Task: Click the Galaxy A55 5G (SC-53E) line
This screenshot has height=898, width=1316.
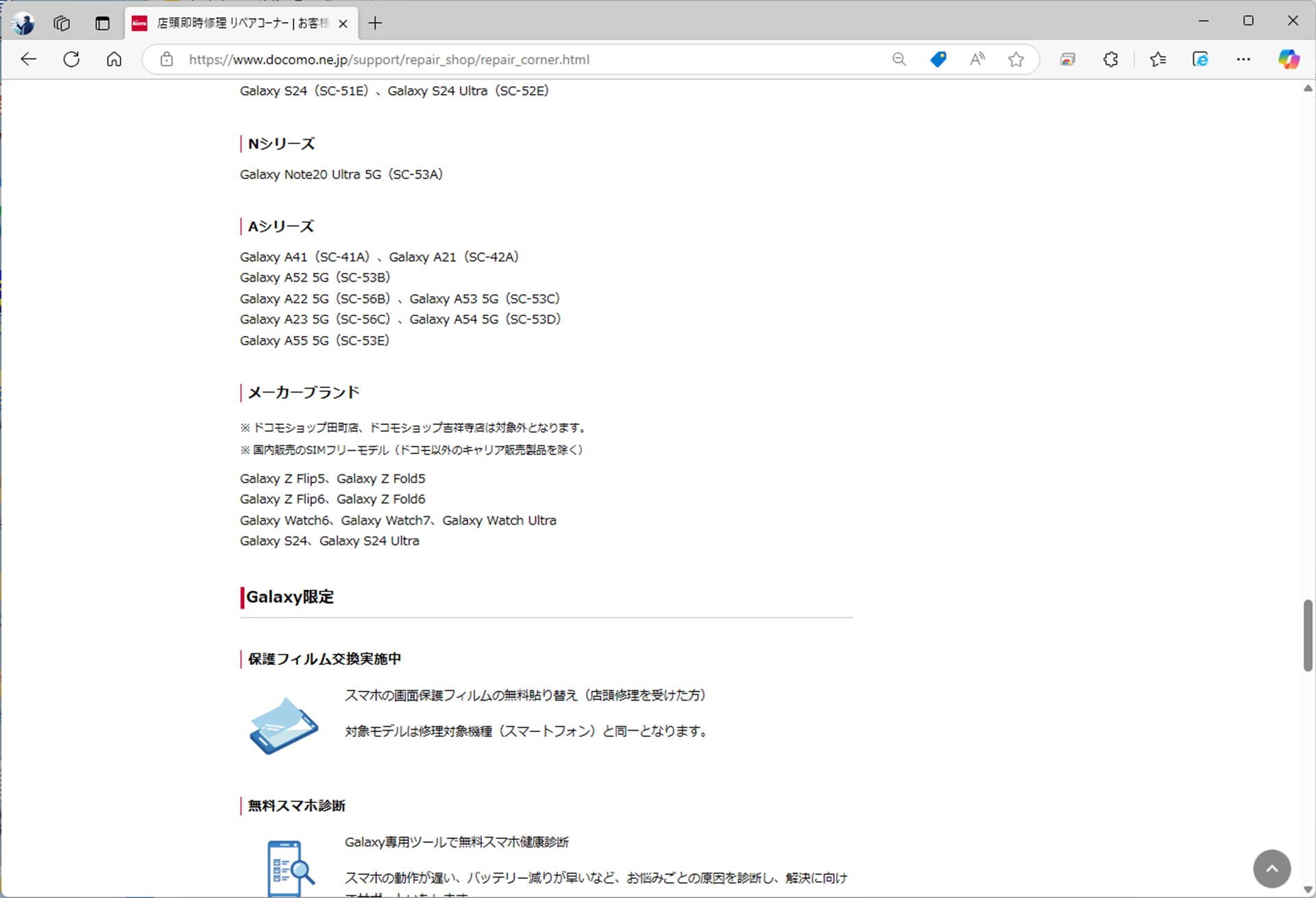Action: 315,341
